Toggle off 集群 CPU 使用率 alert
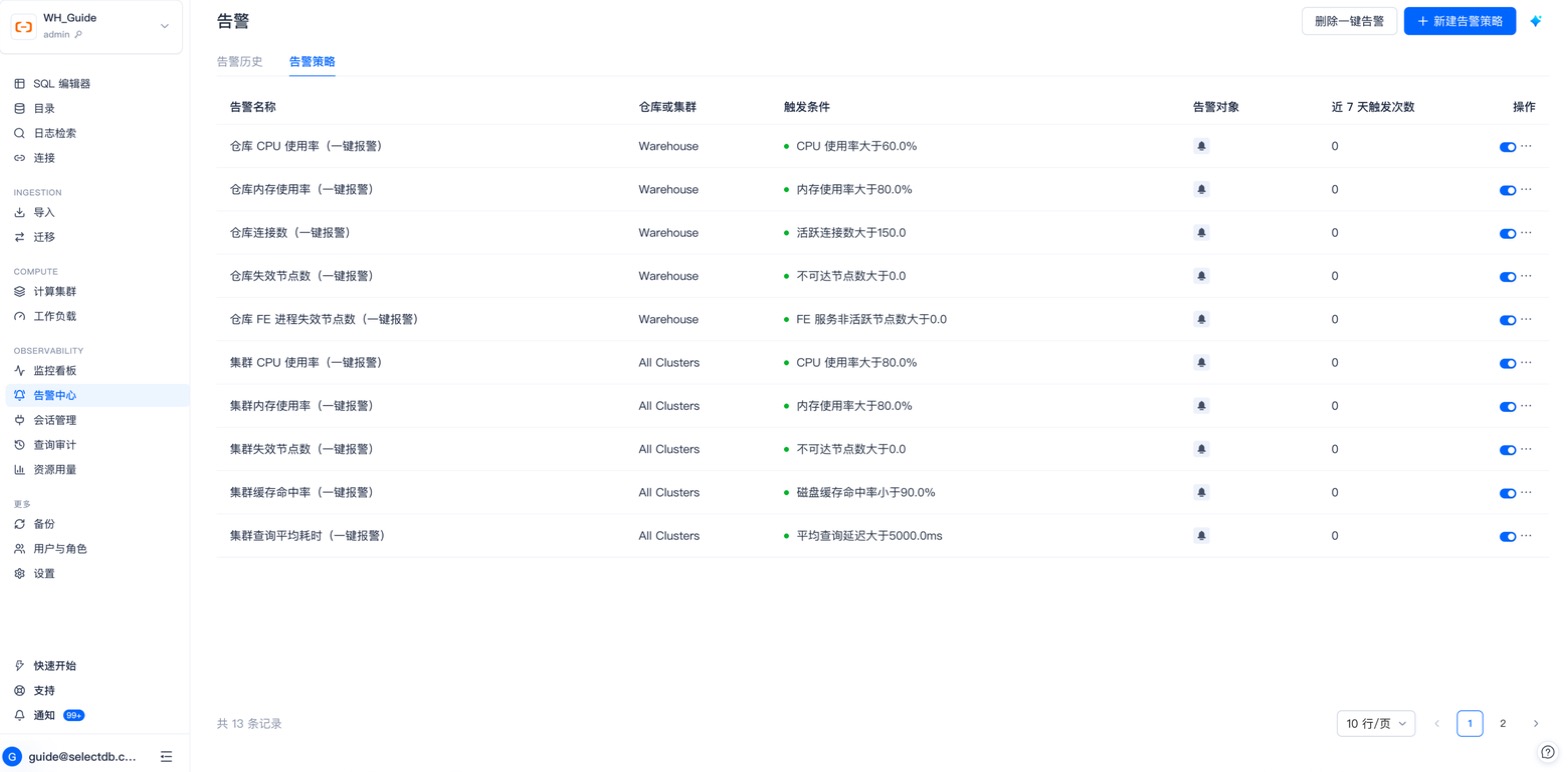The height and width of the screenshot is (772, 1568). pos(1508,363)
